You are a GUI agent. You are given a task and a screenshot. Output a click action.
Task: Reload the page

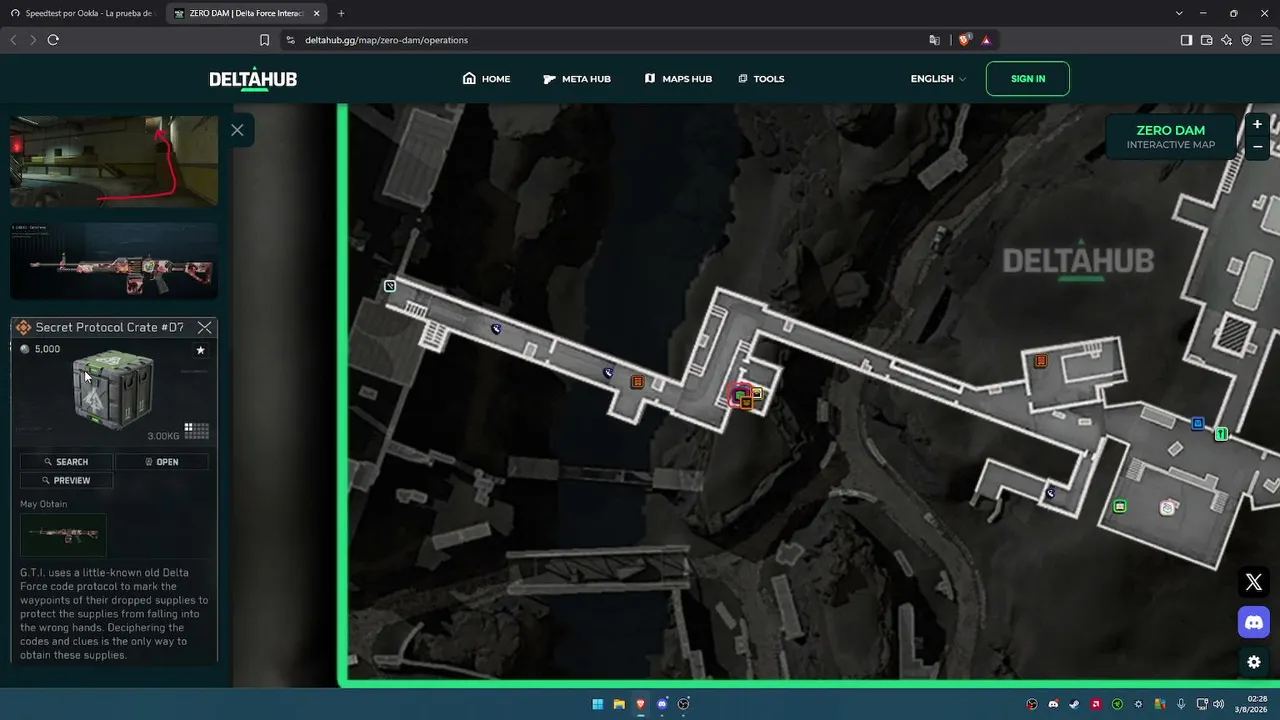(x=53, y=40)
